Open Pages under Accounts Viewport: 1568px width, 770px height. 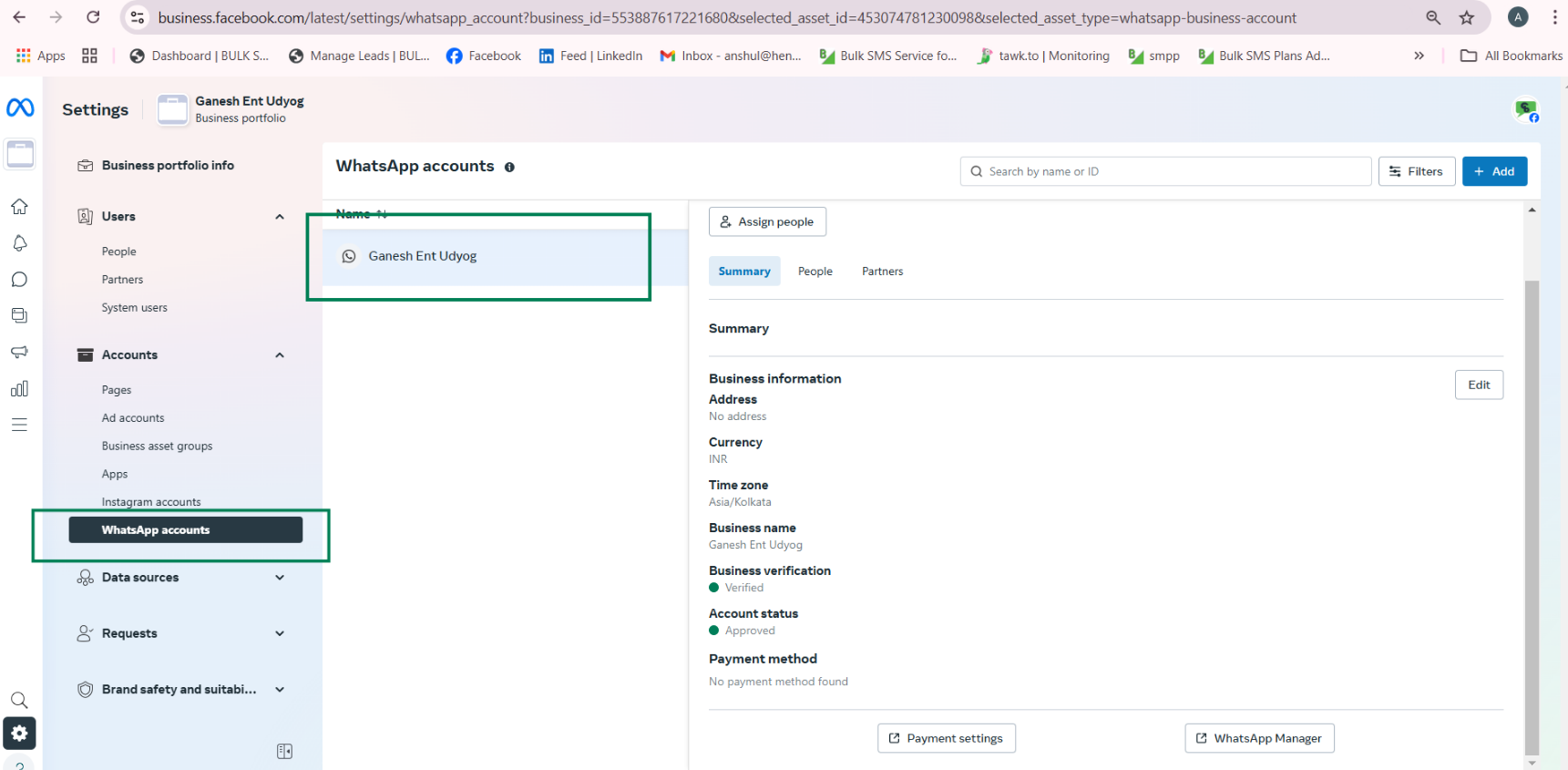117,390
